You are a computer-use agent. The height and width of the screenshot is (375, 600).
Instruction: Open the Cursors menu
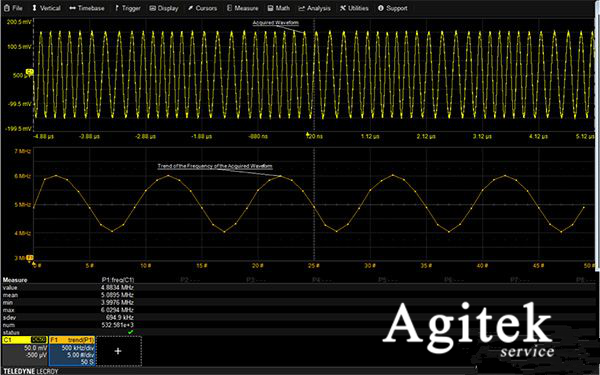coord(202,8)
